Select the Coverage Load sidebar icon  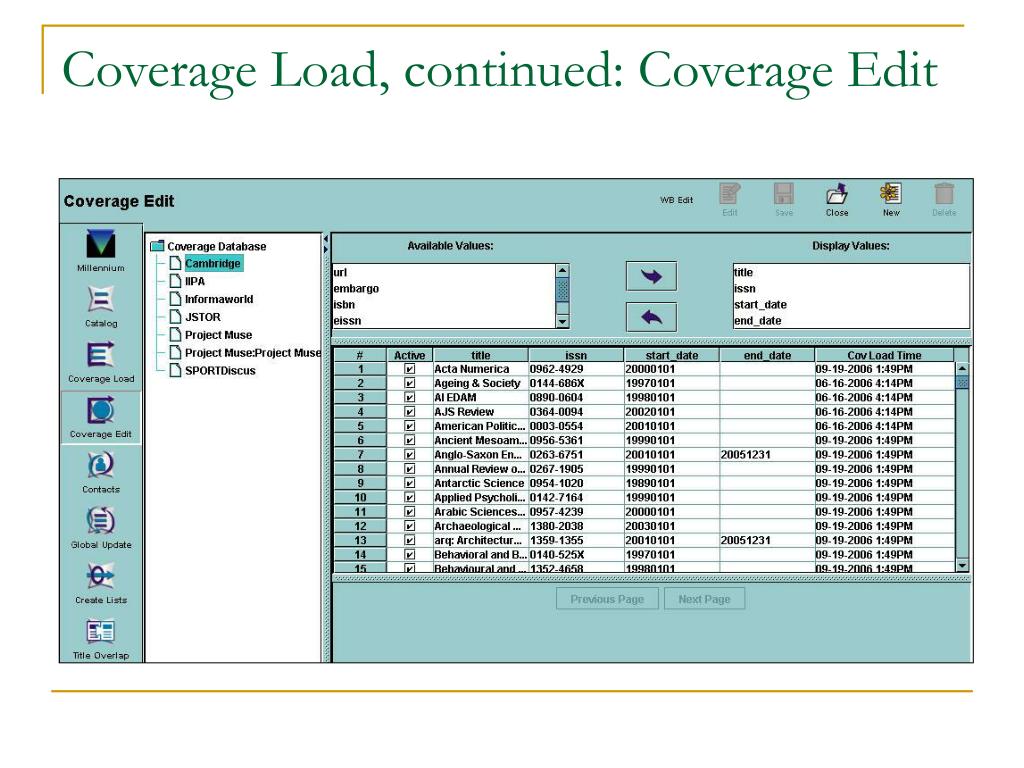(101, 355)
